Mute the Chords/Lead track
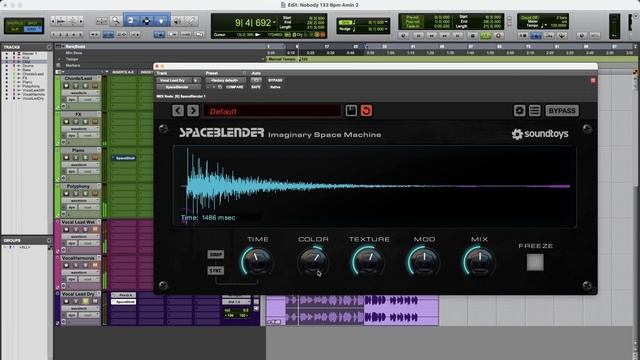The width and height of the screenshot is (640, 360). coord(95,86)
